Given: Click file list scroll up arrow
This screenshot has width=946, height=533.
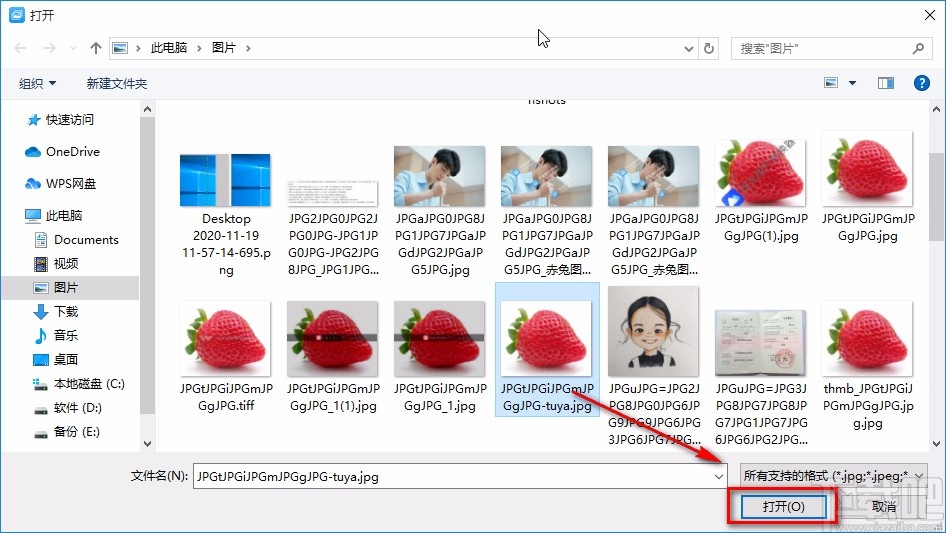Looking at the screenshot, I should pyautogui.click(x=936, y=109).
